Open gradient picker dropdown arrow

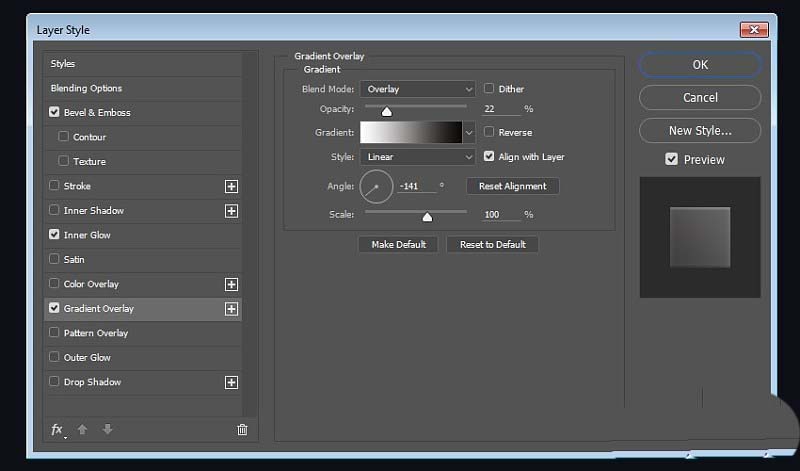[469, 133]
